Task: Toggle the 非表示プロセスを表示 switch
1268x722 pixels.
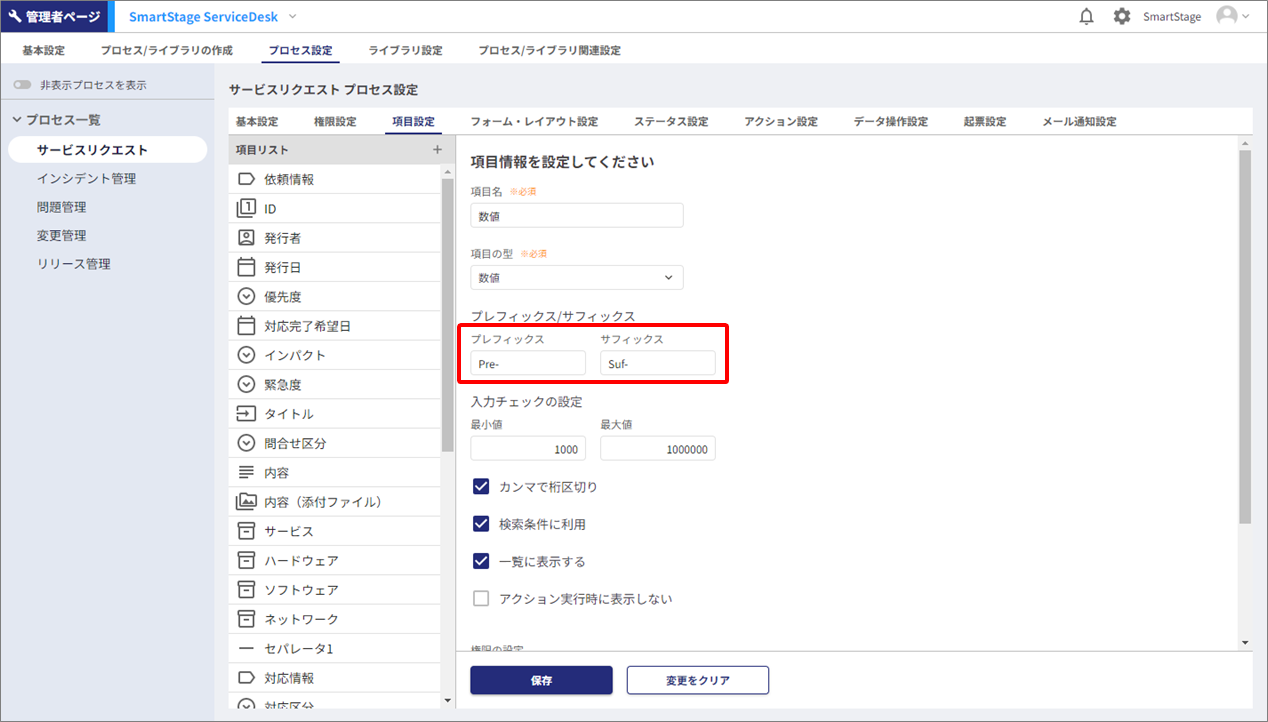Action: point(22,86)
